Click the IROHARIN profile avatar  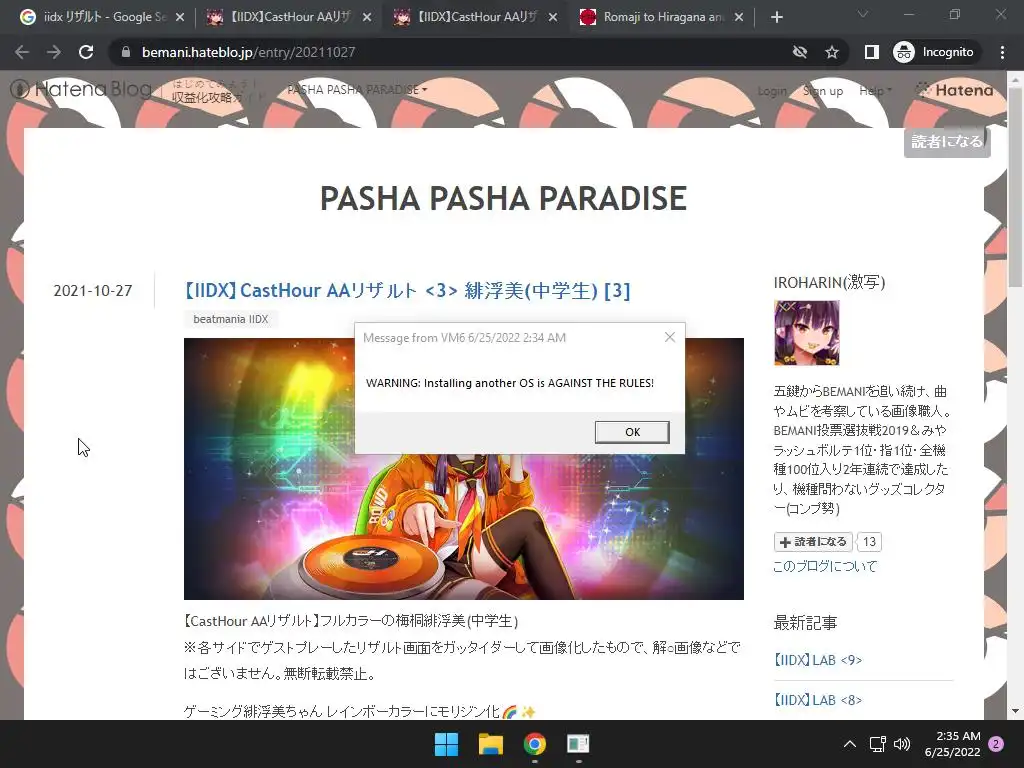(x=807, y=333)
